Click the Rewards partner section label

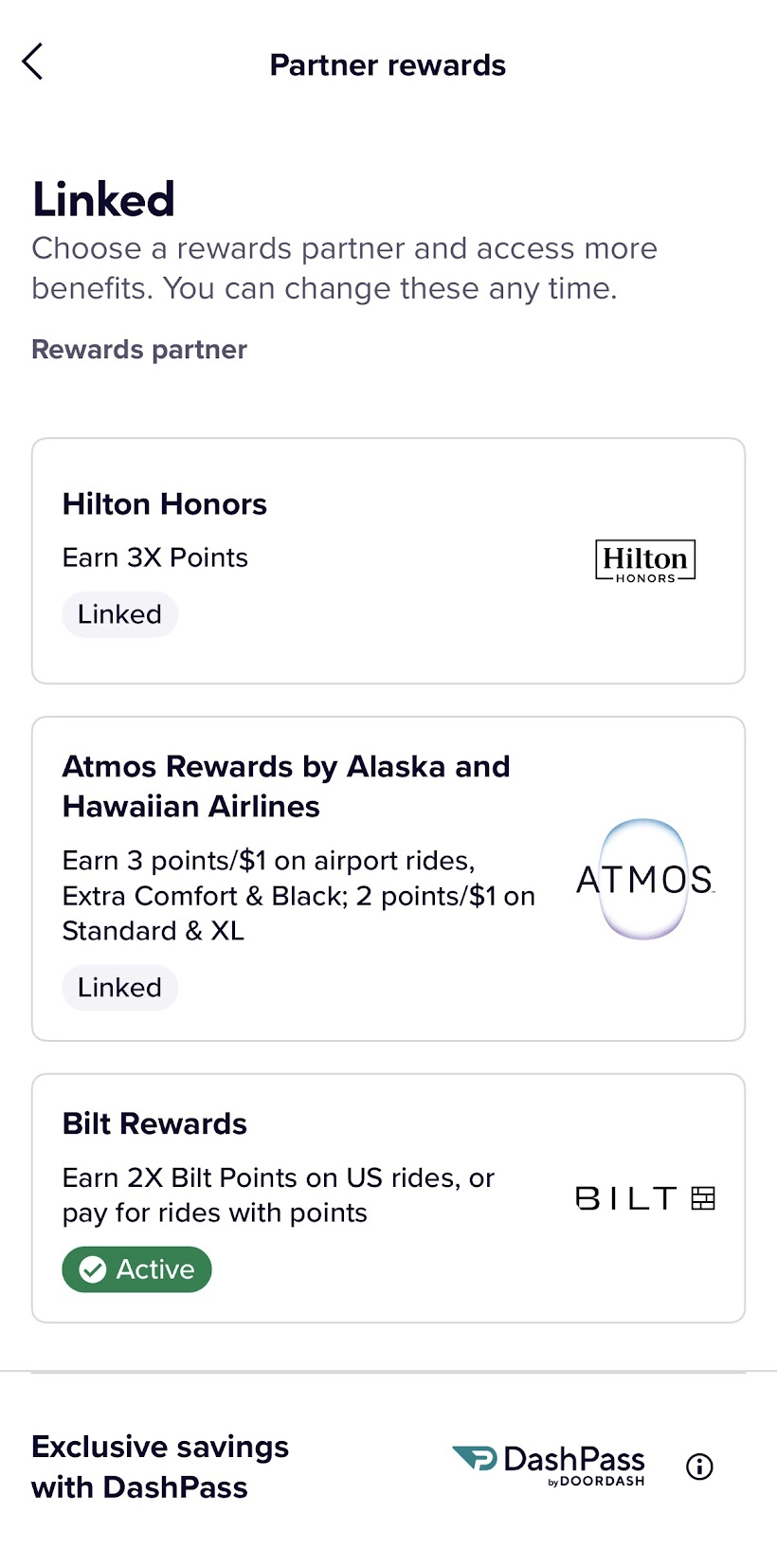pos(139,350)
